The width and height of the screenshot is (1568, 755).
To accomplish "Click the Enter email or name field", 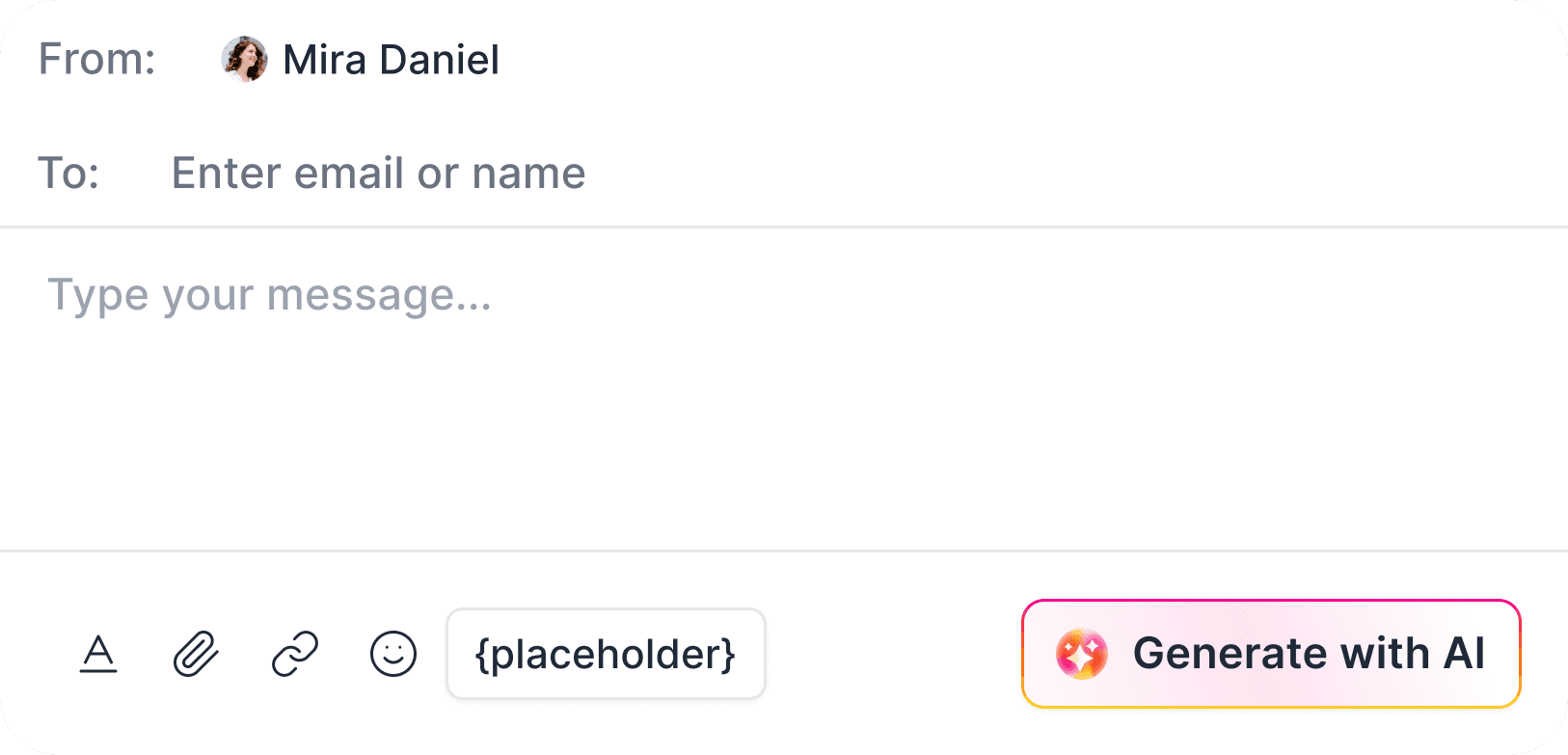I will 378,174.
